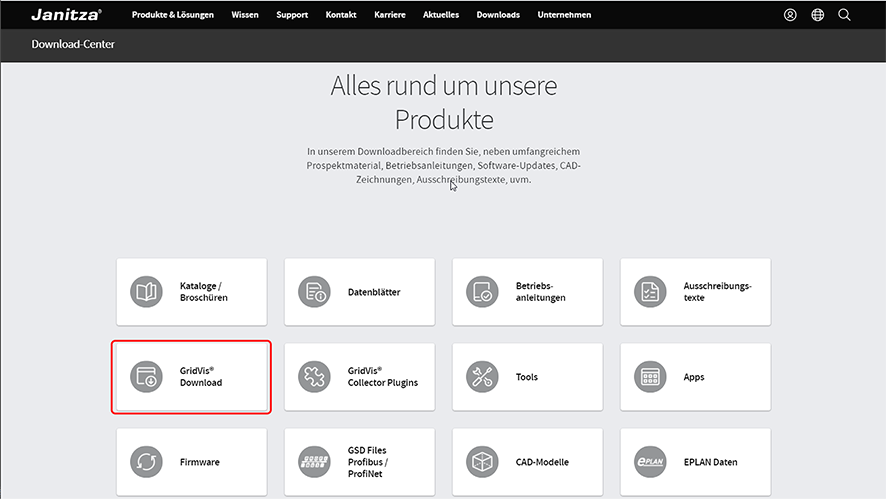
Task: Open the globe language selector
Action: click(x=817, y=15)
